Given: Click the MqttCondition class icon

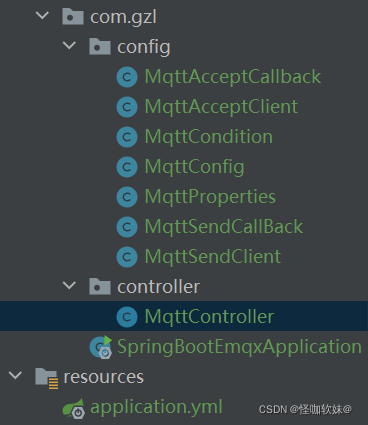Looking at the screenshot, I should pos(127,137).
